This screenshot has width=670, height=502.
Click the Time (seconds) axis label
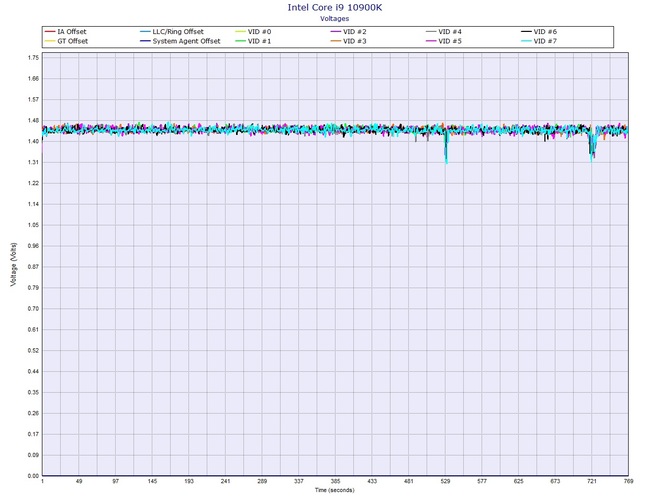click(335, 490)
